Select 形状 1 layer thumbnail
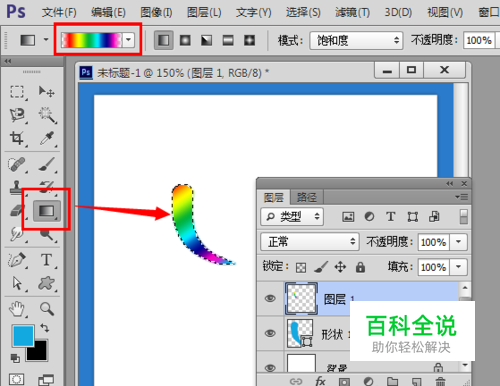The height and width of the screenshot is (386, 500). [x=300, y=333]
